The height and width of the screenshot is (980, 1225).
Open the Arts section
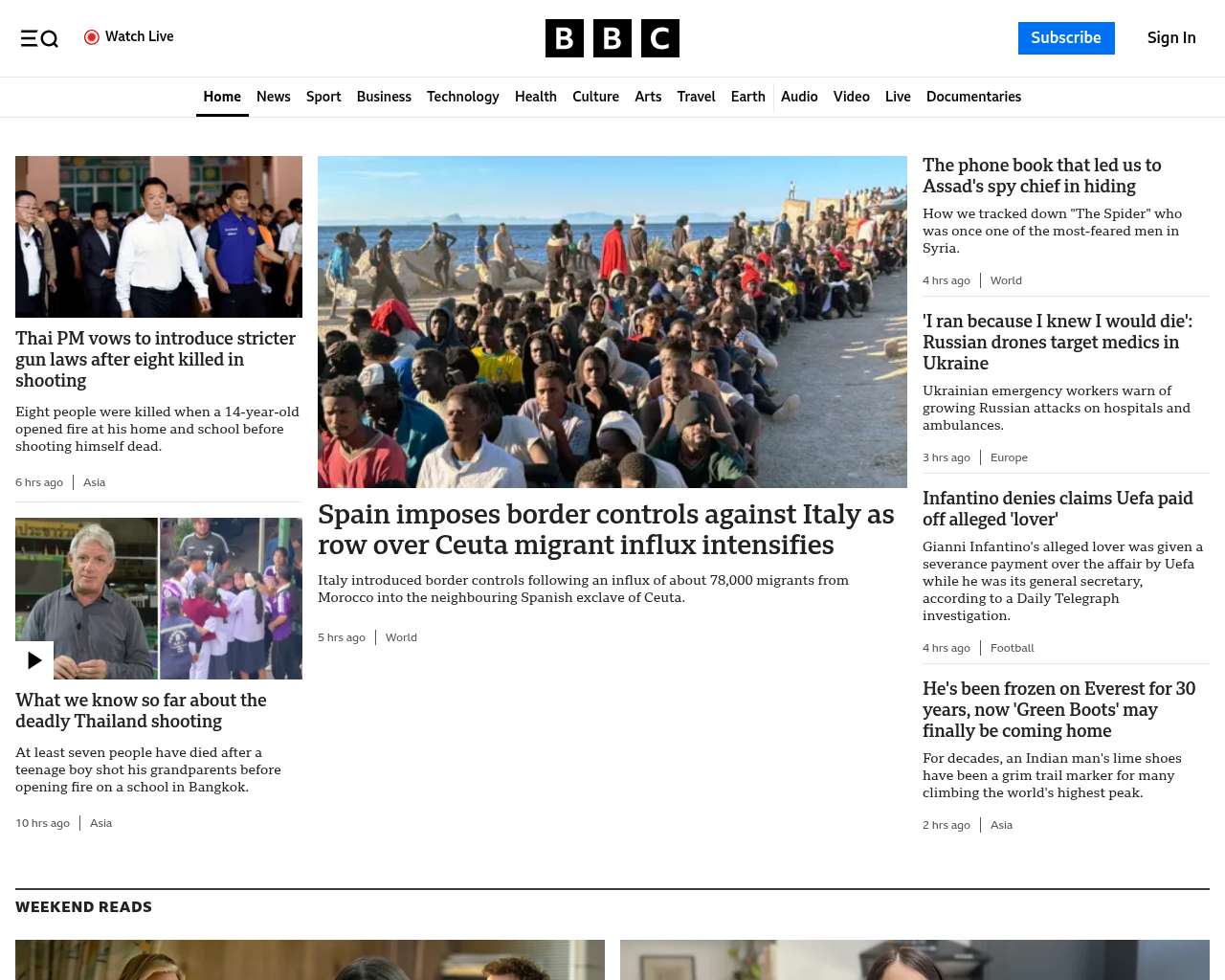click(x=648, y=97)
